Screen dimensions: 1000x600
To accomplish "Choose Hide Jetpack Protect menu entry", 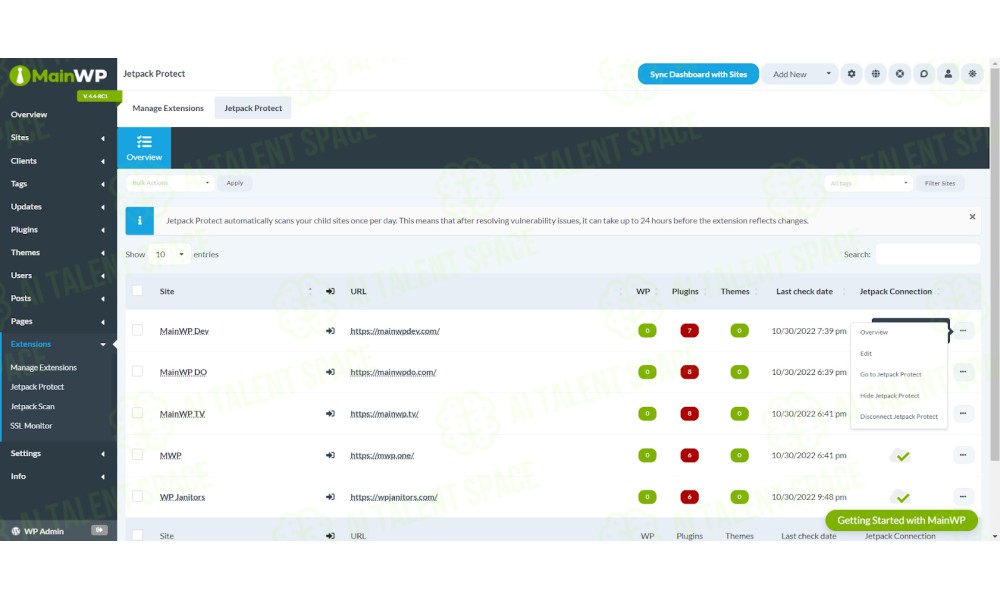I will click(x=899, y=396).
